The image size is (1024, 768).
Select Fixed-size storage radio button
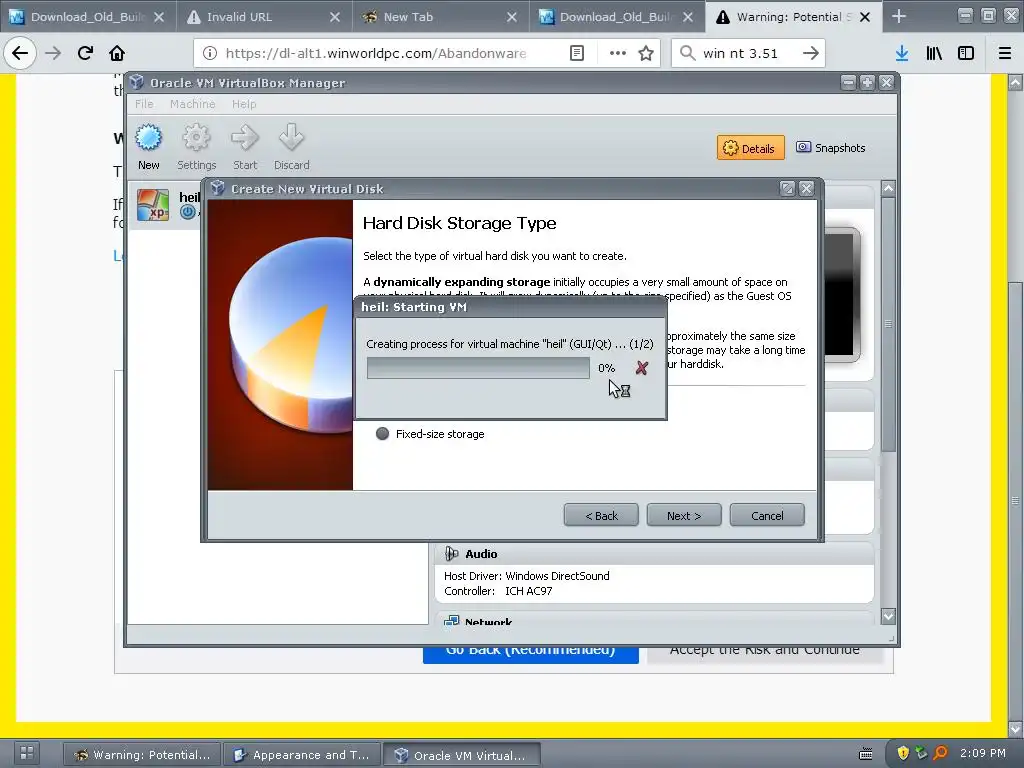[382, 434]
